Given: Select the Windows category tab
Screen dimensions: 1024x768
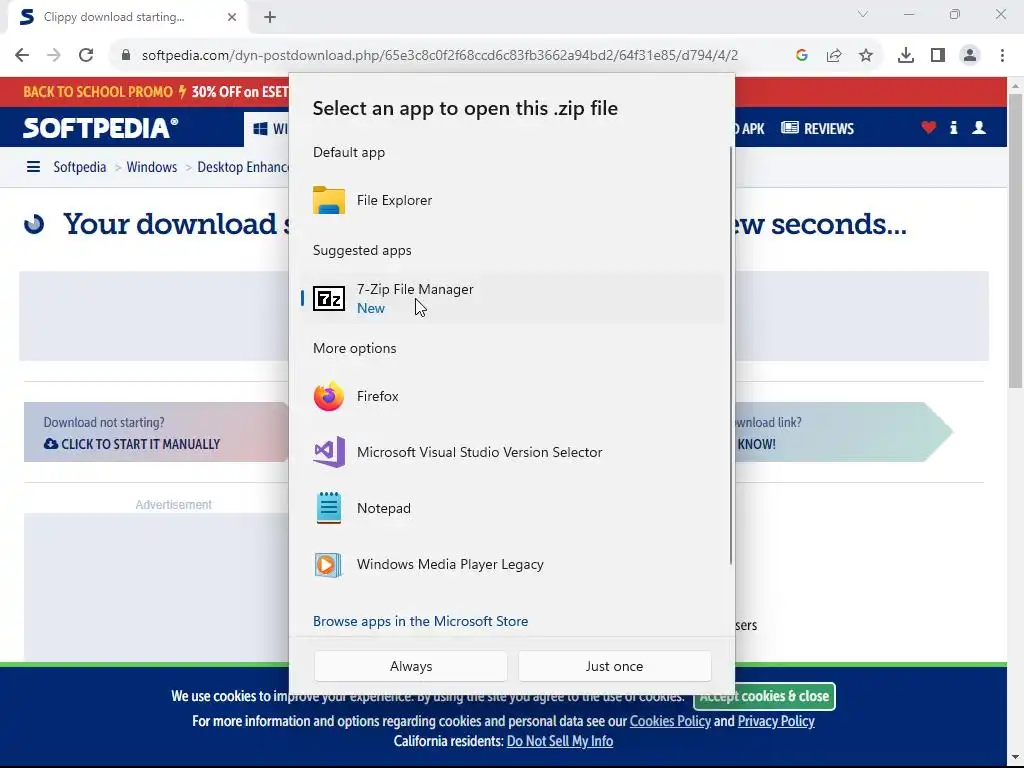Looking at the screenshot, I should [268, 129].
